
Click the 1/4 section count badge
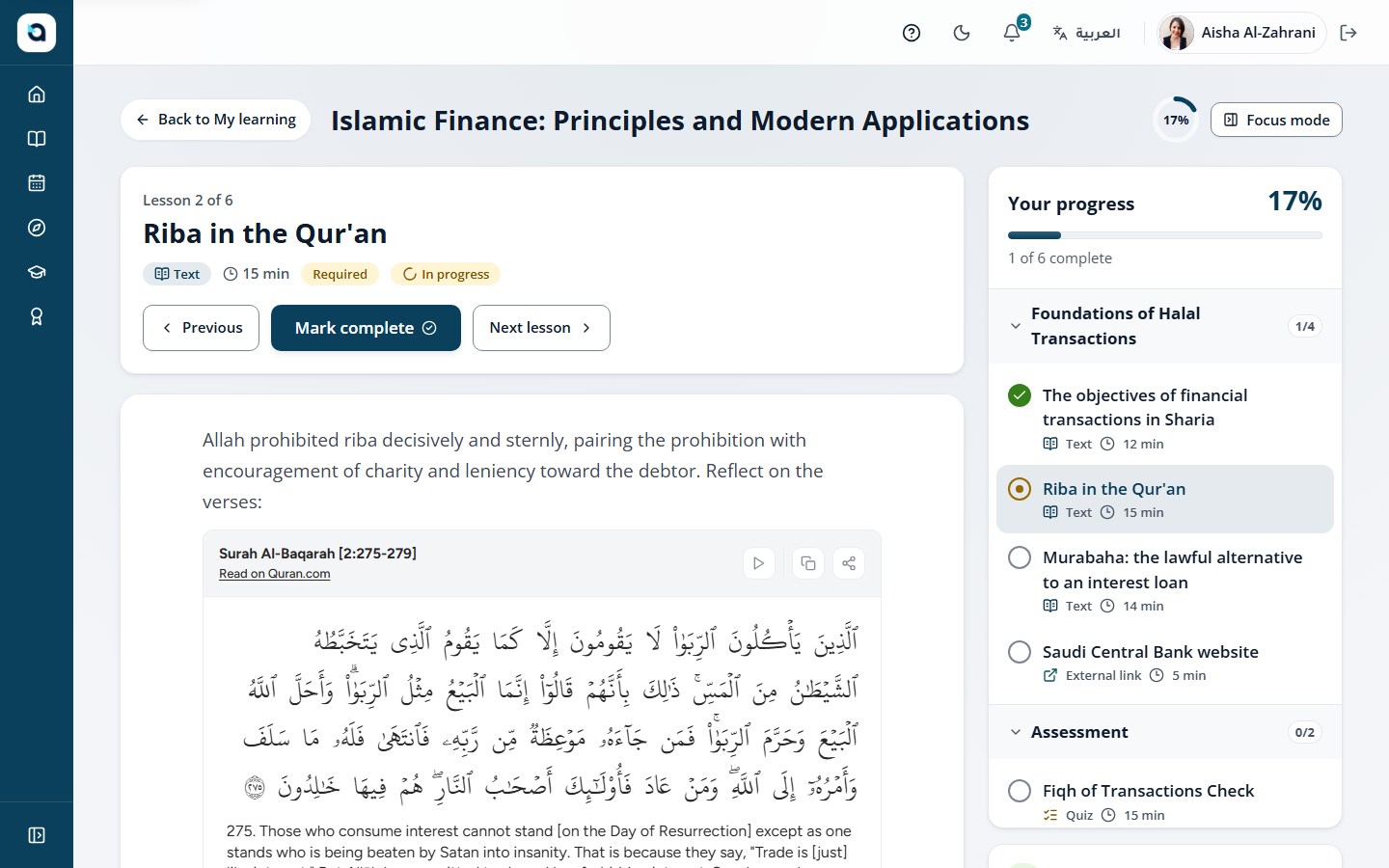[1305, 326]
